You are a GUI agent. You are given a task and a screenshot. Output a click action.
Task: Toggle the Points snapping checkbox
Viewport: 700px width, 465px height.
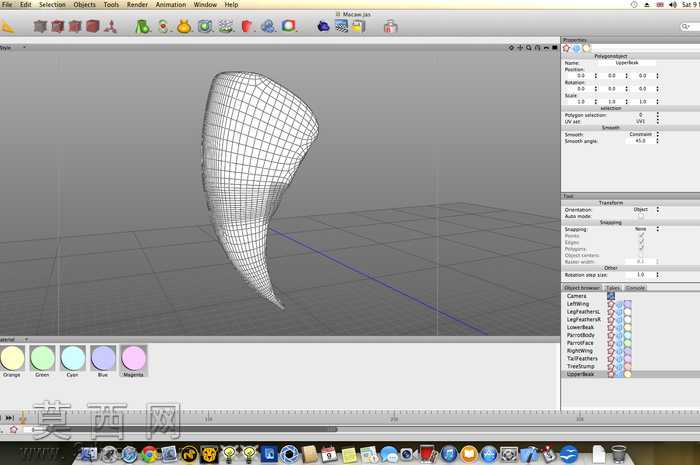click(x=641, y=236)
